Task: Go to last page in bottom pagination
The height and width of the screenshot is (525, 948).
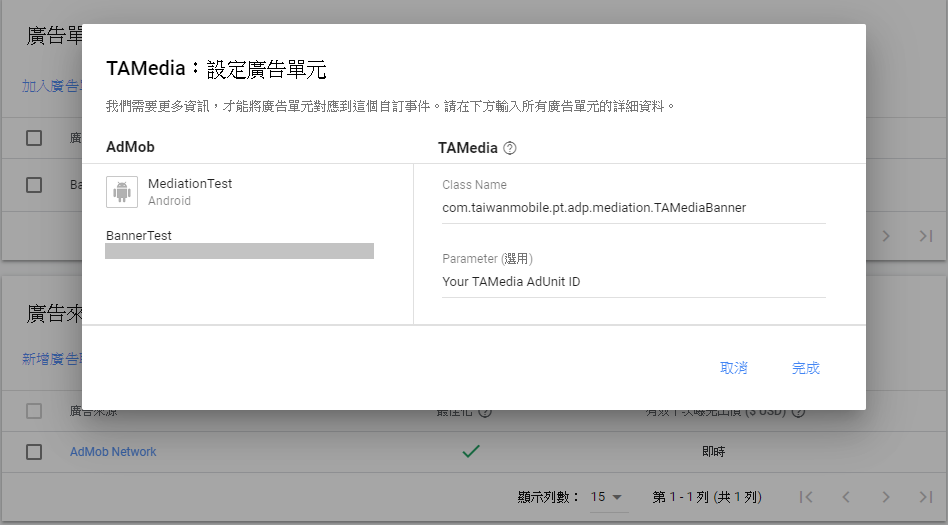Action: (926, 497)
